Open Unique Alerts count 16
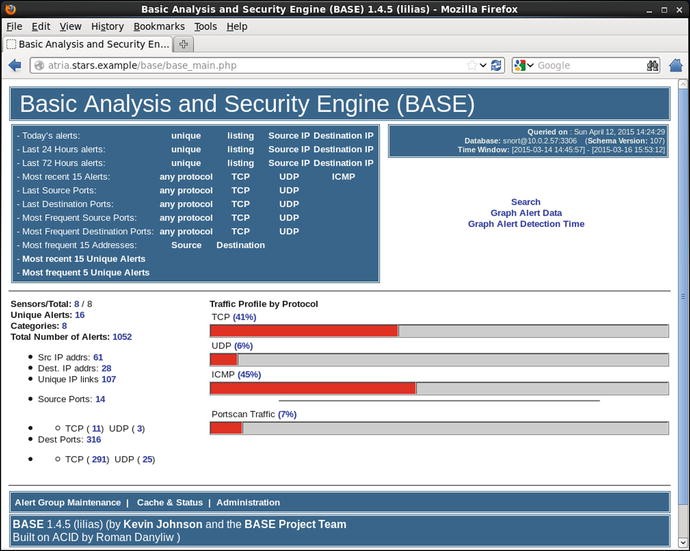The image size is (690, 551). [80, 315]
